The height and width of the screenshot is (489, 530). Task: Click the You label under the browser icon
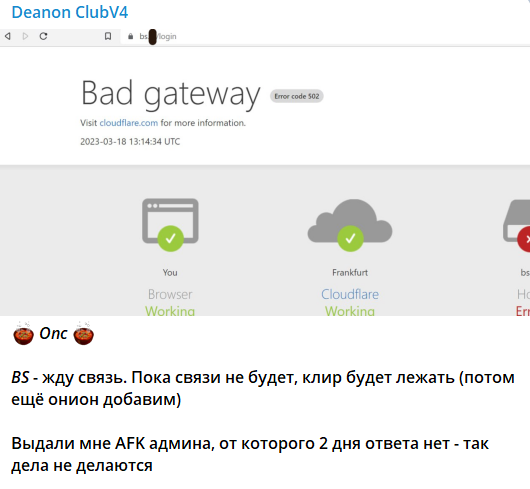(170, 272)
